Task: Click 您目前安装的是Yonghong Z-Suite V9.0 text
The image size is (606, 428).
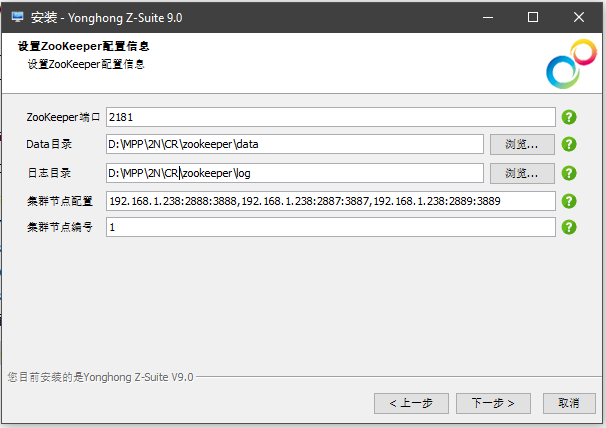Action: click(100, 377)
